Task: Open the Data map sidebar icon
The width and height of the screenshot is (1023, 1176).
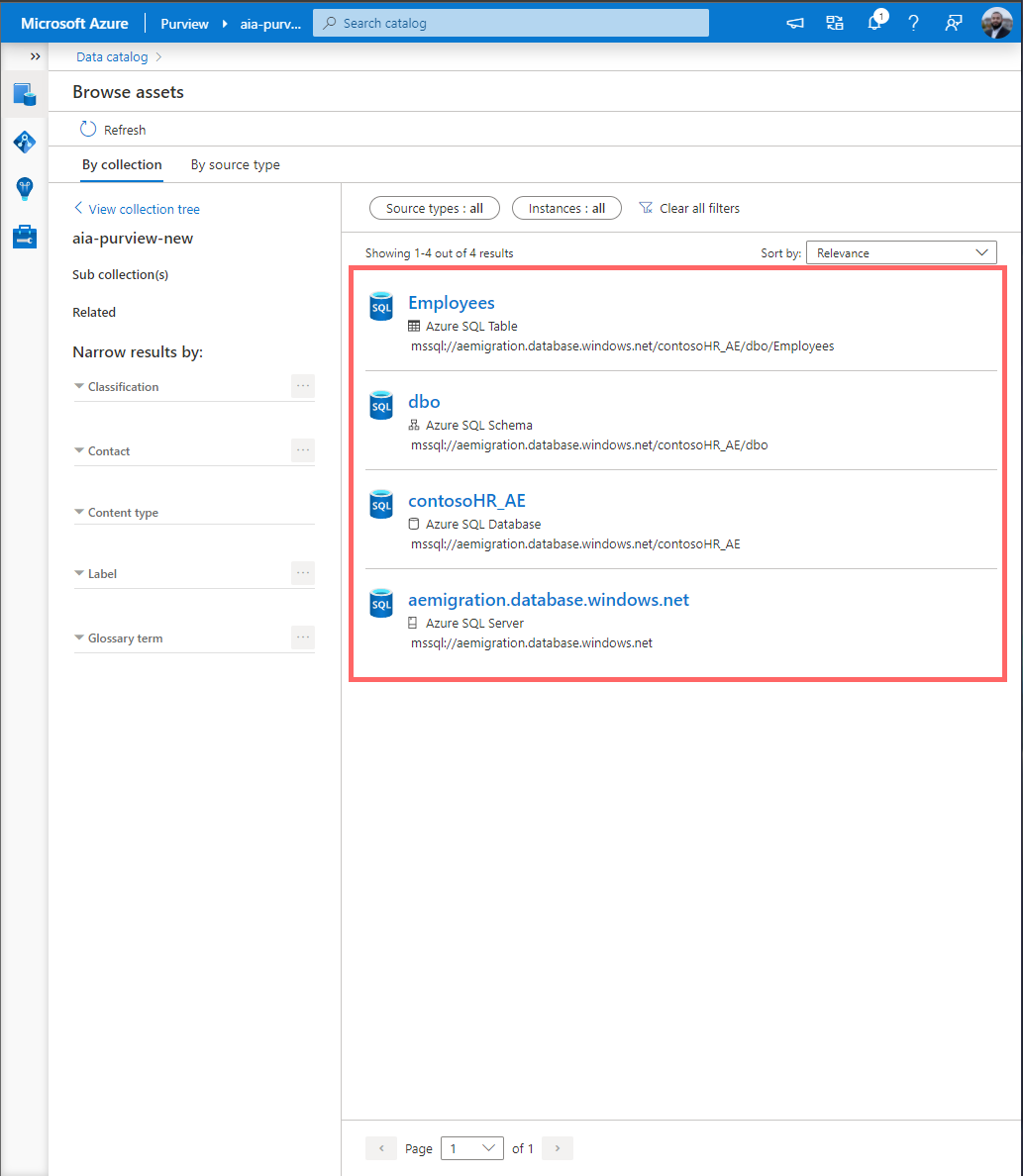Action: pyautogui.click(x=25, y=142)
